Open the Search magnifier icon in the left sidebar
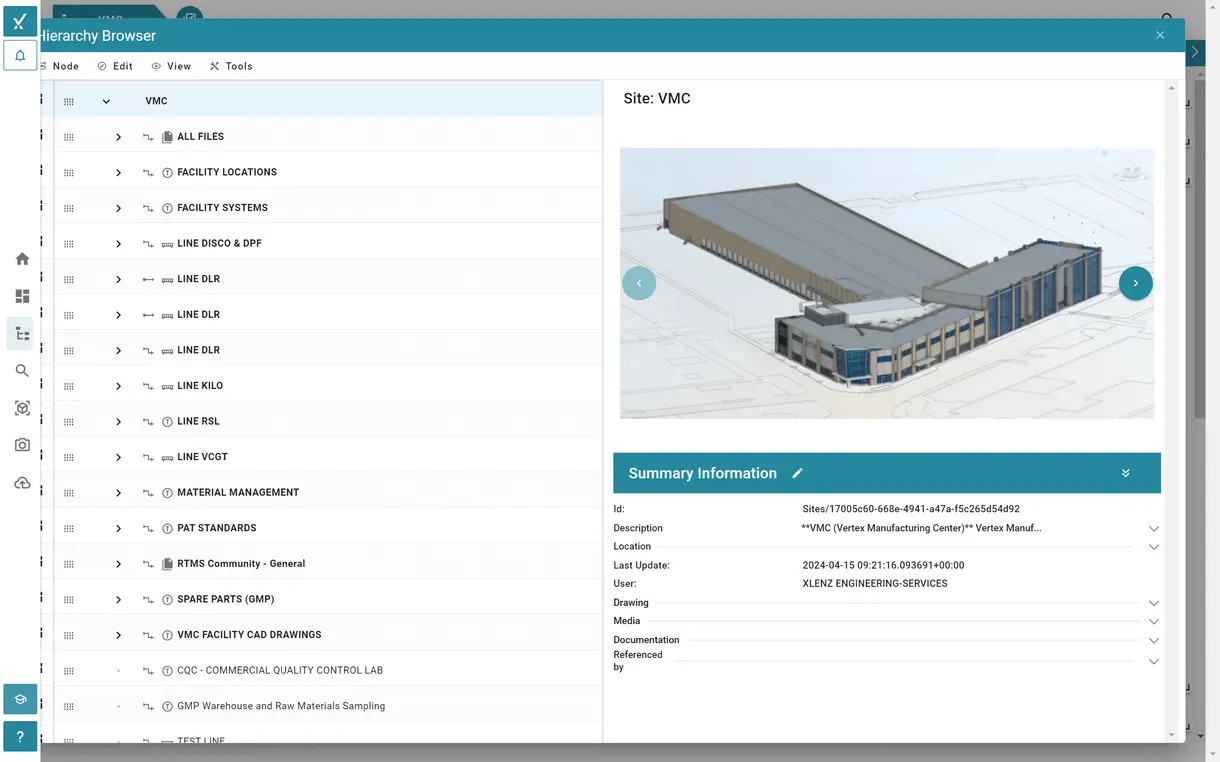Screen dimensions: 1220x762 [x=22, y=371]
